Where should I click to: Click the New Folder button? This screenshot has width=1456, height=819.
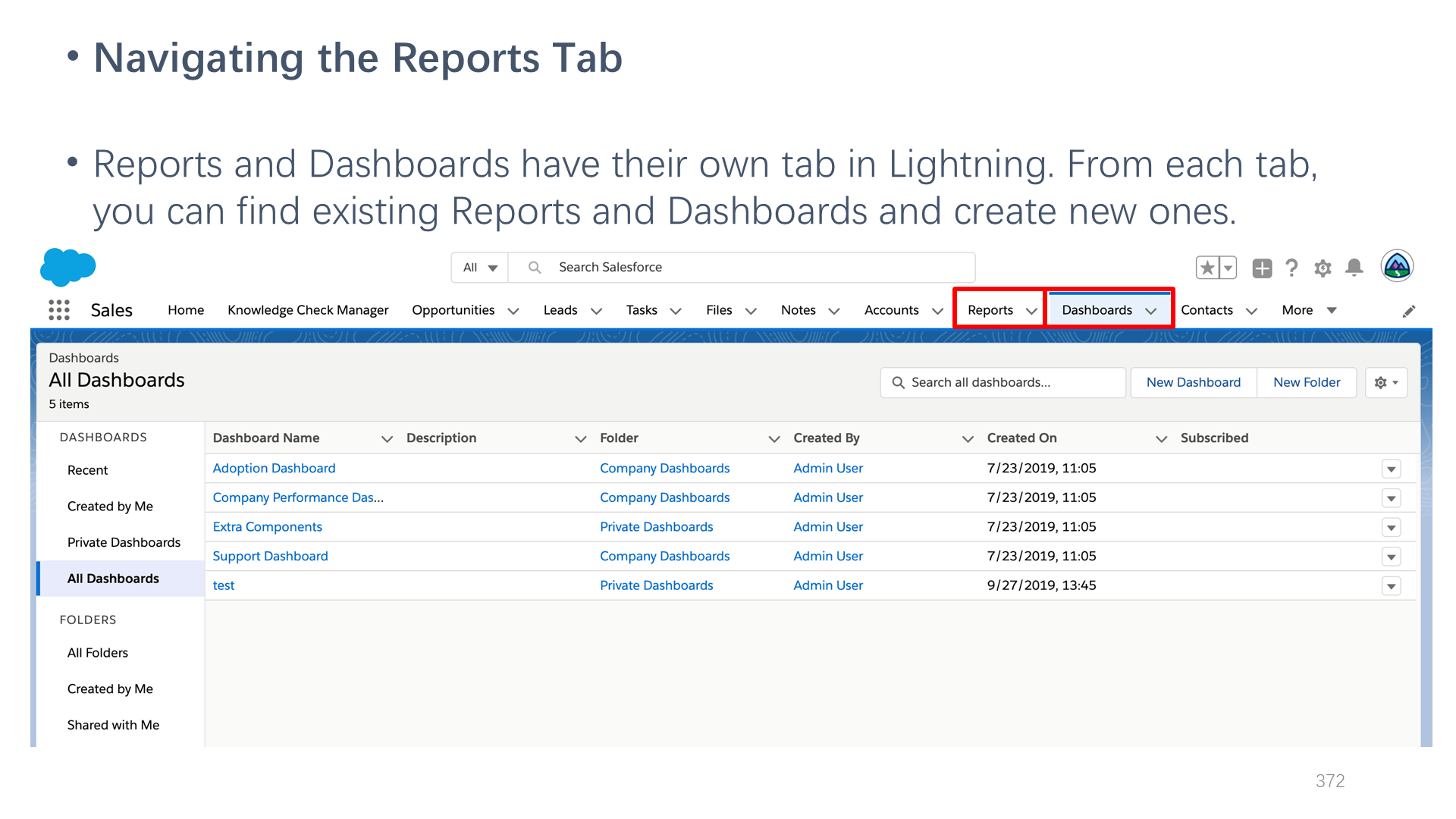(1307, 383)
